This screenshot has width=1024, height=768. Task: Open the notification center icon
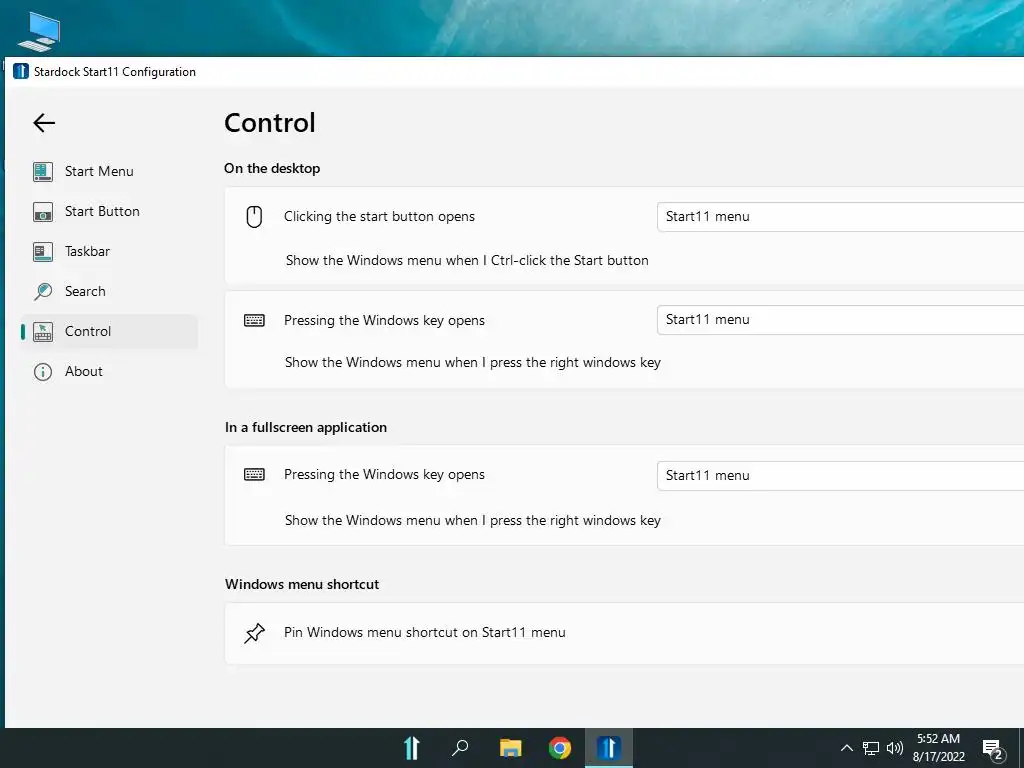click(993, 750)
